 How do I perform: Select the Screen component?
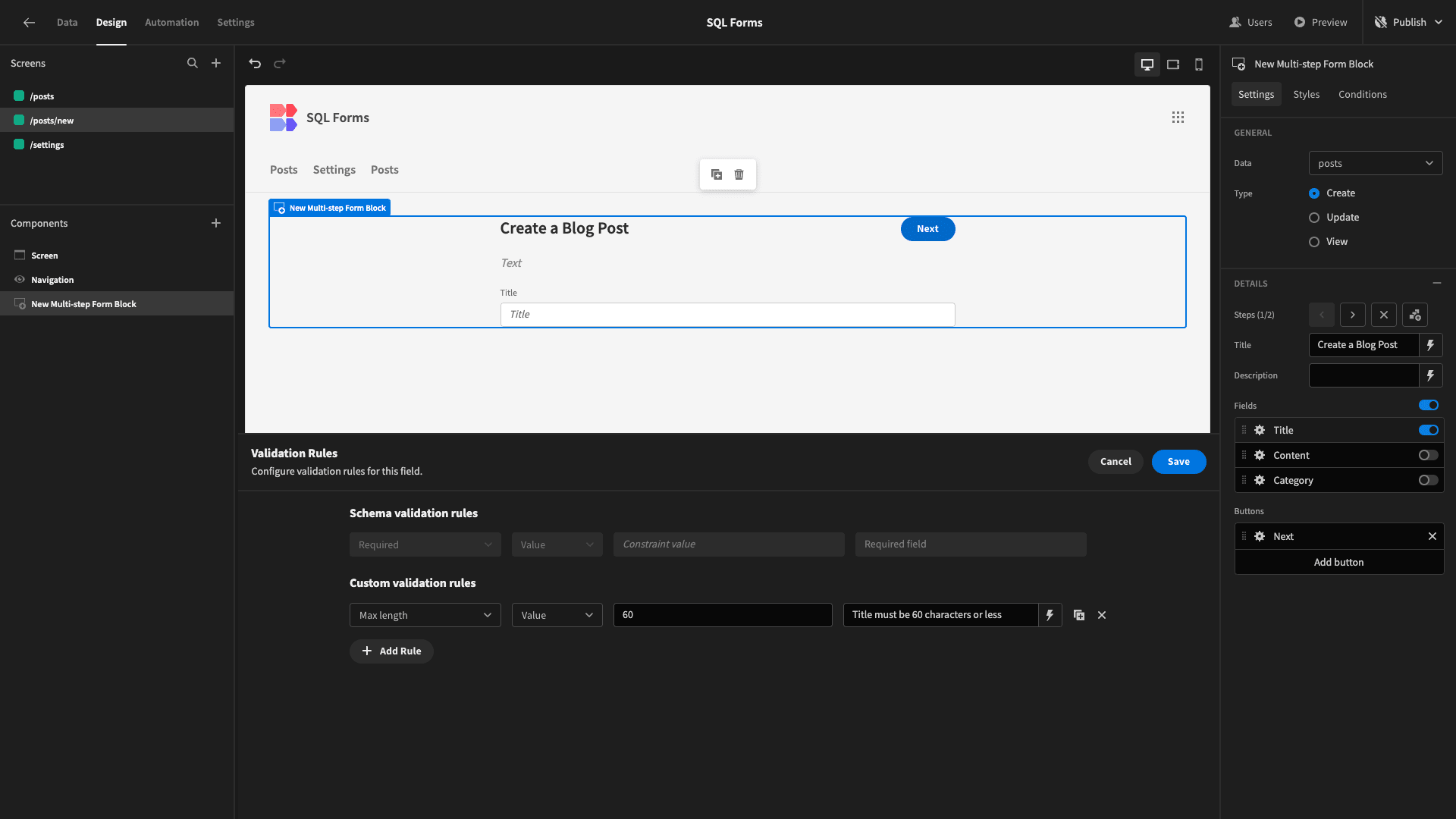pyautogui.click(x=117, y=256)
